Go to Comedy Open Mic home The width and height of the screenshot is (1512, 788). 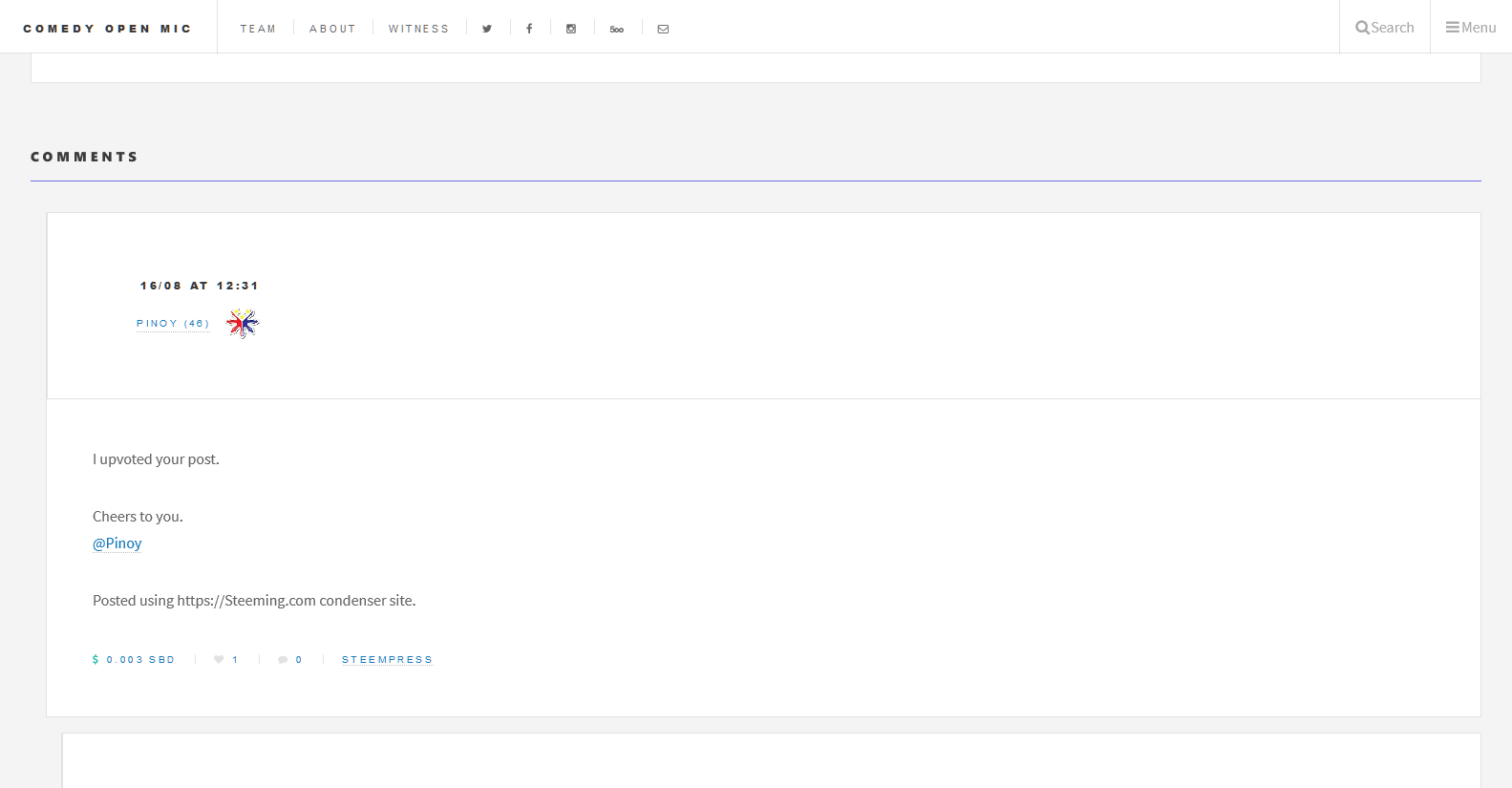tap(107, 29)
